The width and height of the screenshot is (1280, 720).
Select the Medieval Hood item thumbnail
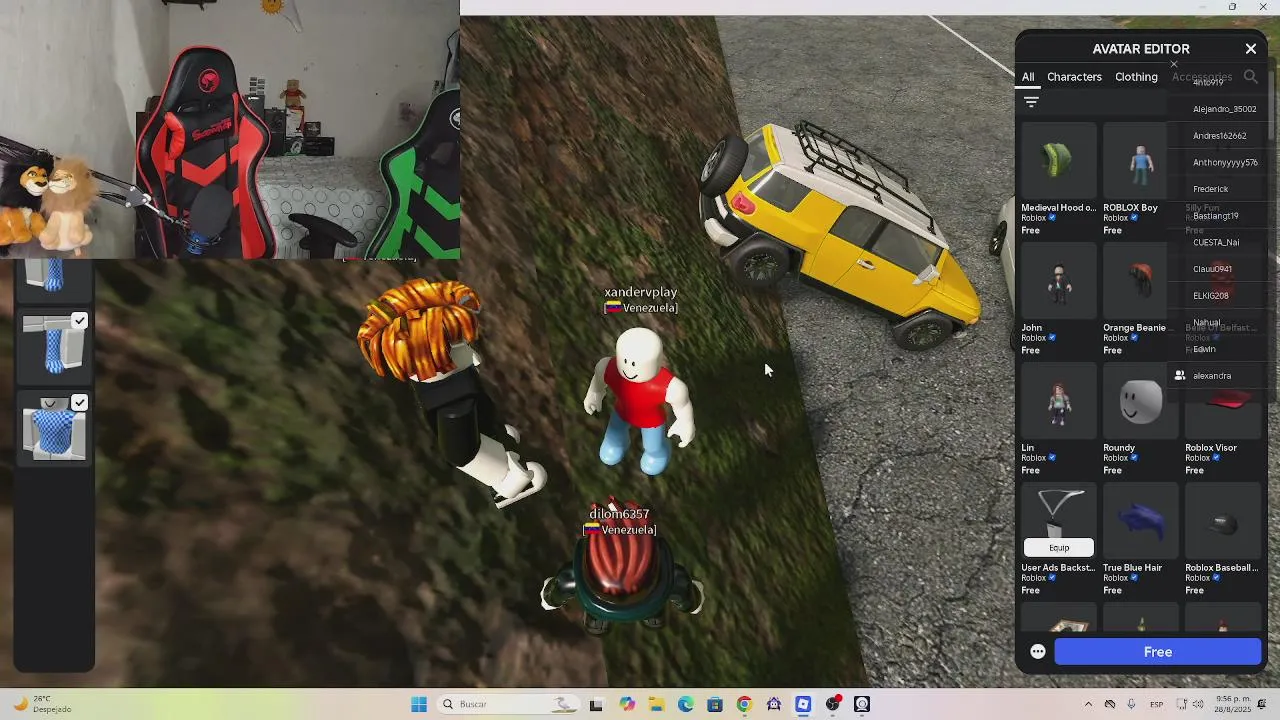(x=1058, y=162)
